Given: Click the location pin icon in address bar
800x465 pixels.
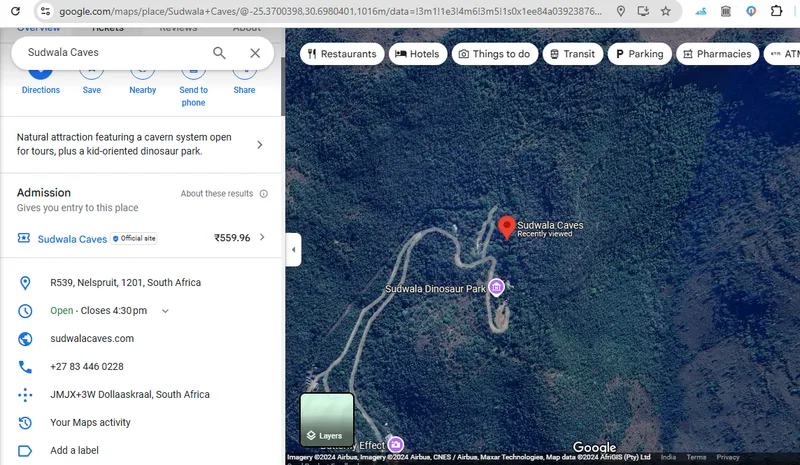Looking at the screenshot, I should tap(620, 11).
